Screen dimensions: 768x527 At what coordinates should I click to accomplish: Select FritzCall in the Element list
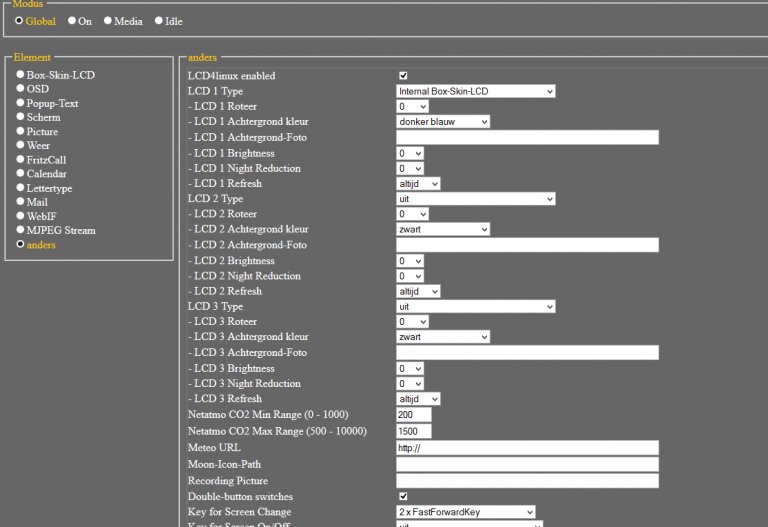pyautogui.click(x=20, y=160)
